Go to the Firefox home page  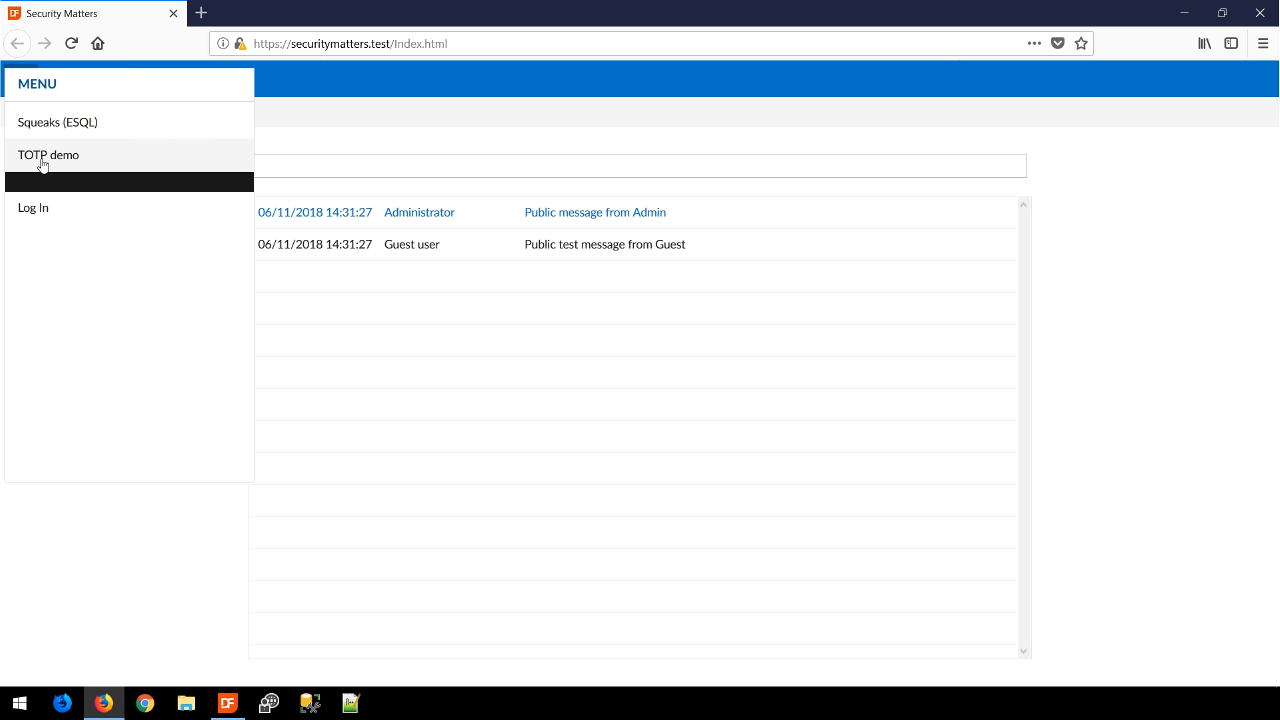point(98,43)
